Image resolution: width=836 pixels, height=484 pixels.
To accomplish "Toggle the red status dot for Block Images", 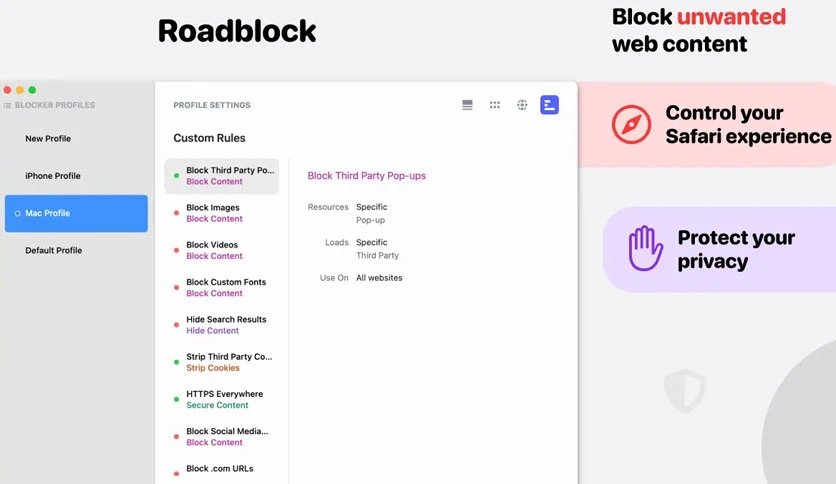I will click(176, 213).
